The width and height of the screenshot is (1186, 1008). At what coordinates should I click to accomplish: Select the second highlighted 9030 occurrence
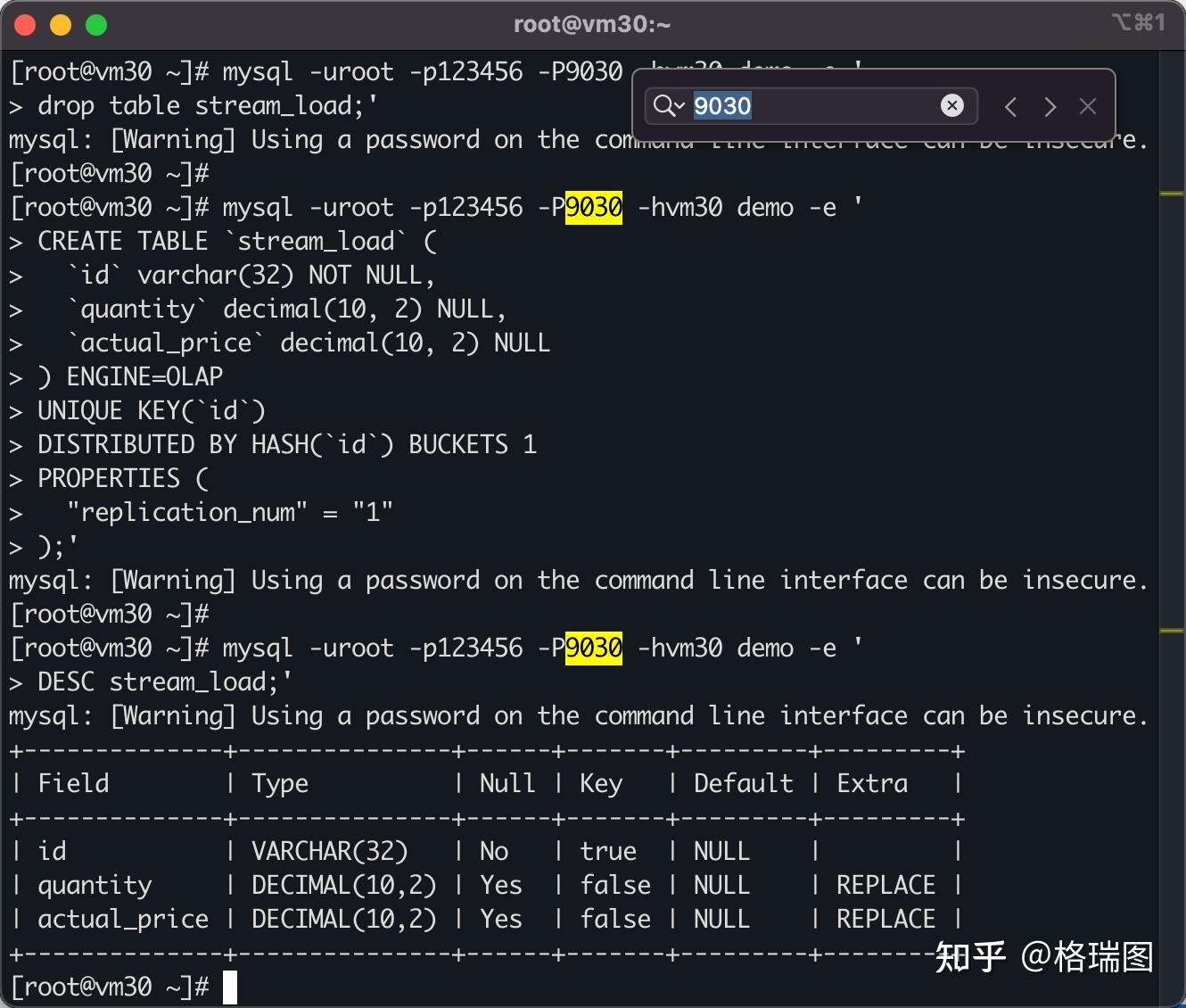[x=593, y=648]
